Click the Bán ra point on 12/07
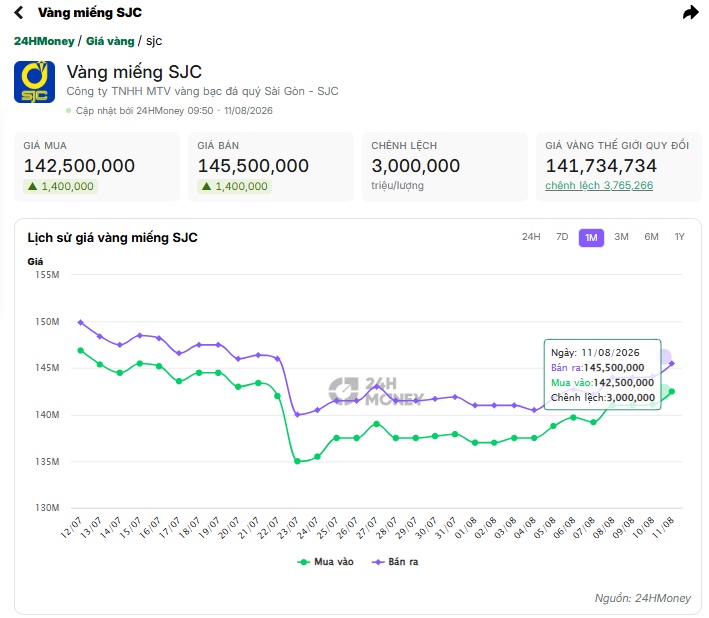 click(x=80, y=322)
